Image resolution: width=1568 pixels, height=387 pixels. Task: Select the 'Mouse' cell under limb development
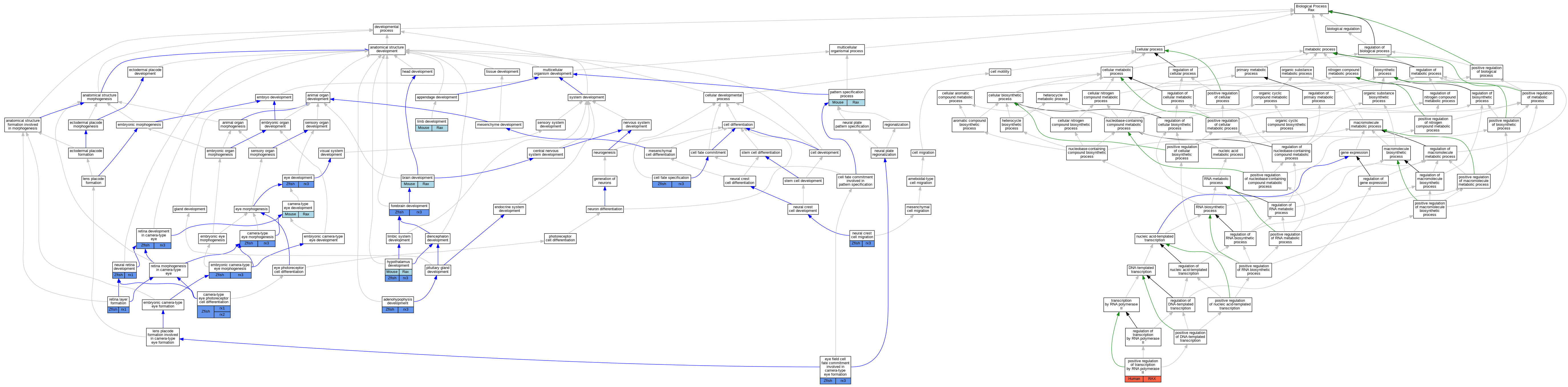click(x=424, y=128)
